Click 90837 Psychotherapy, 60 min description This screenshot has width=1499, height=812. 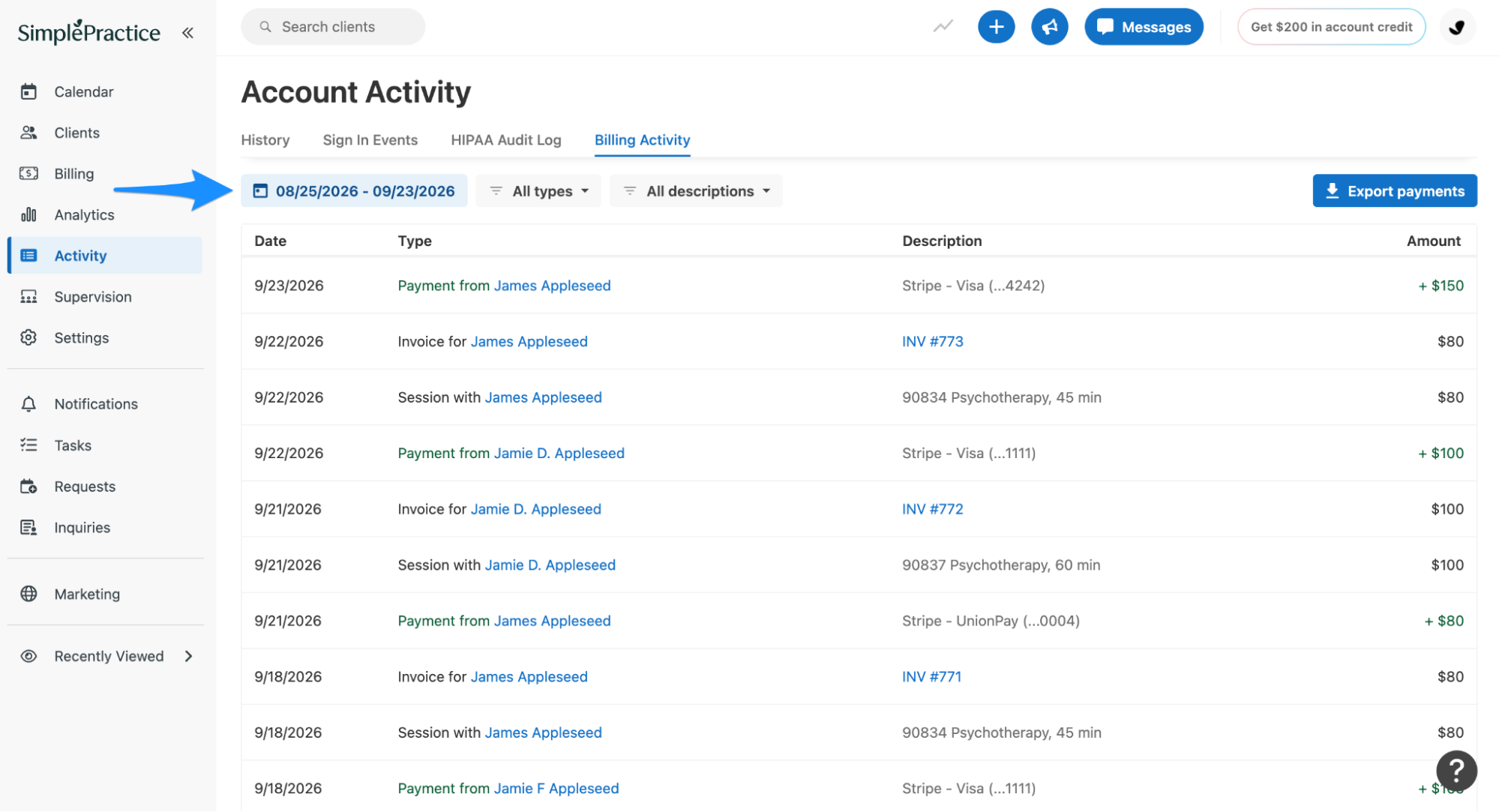pos(1001,565)
